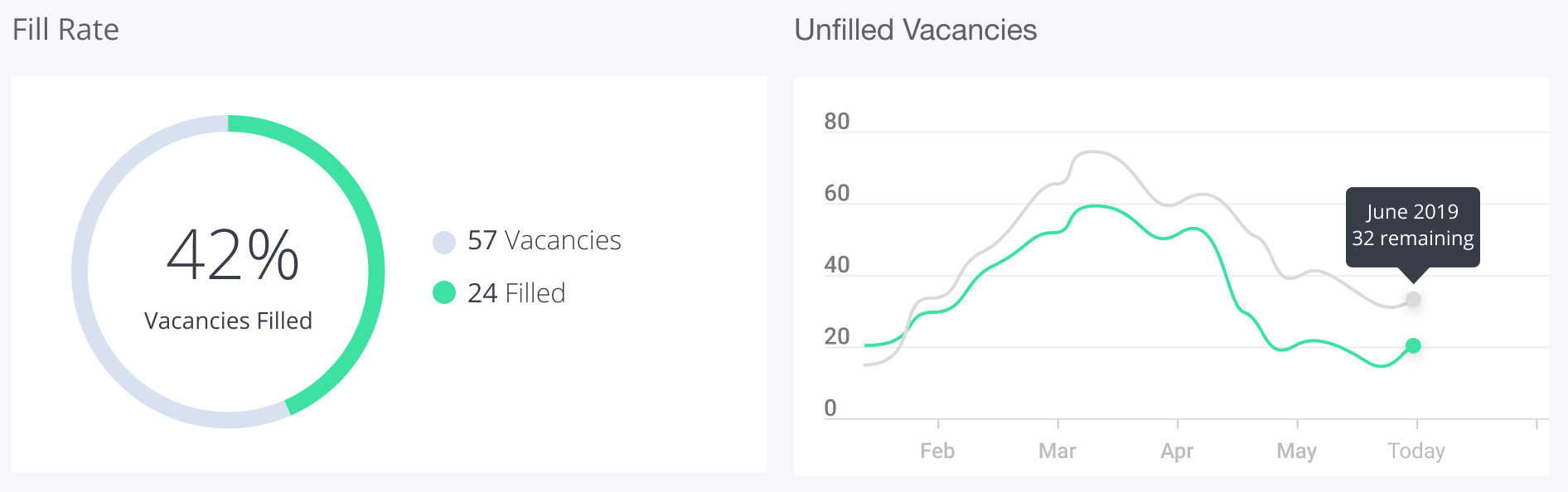The width and height of the screenshot is (1568, 492).
Task: Click the gray data point on line chart
Action: (1413, 300)
